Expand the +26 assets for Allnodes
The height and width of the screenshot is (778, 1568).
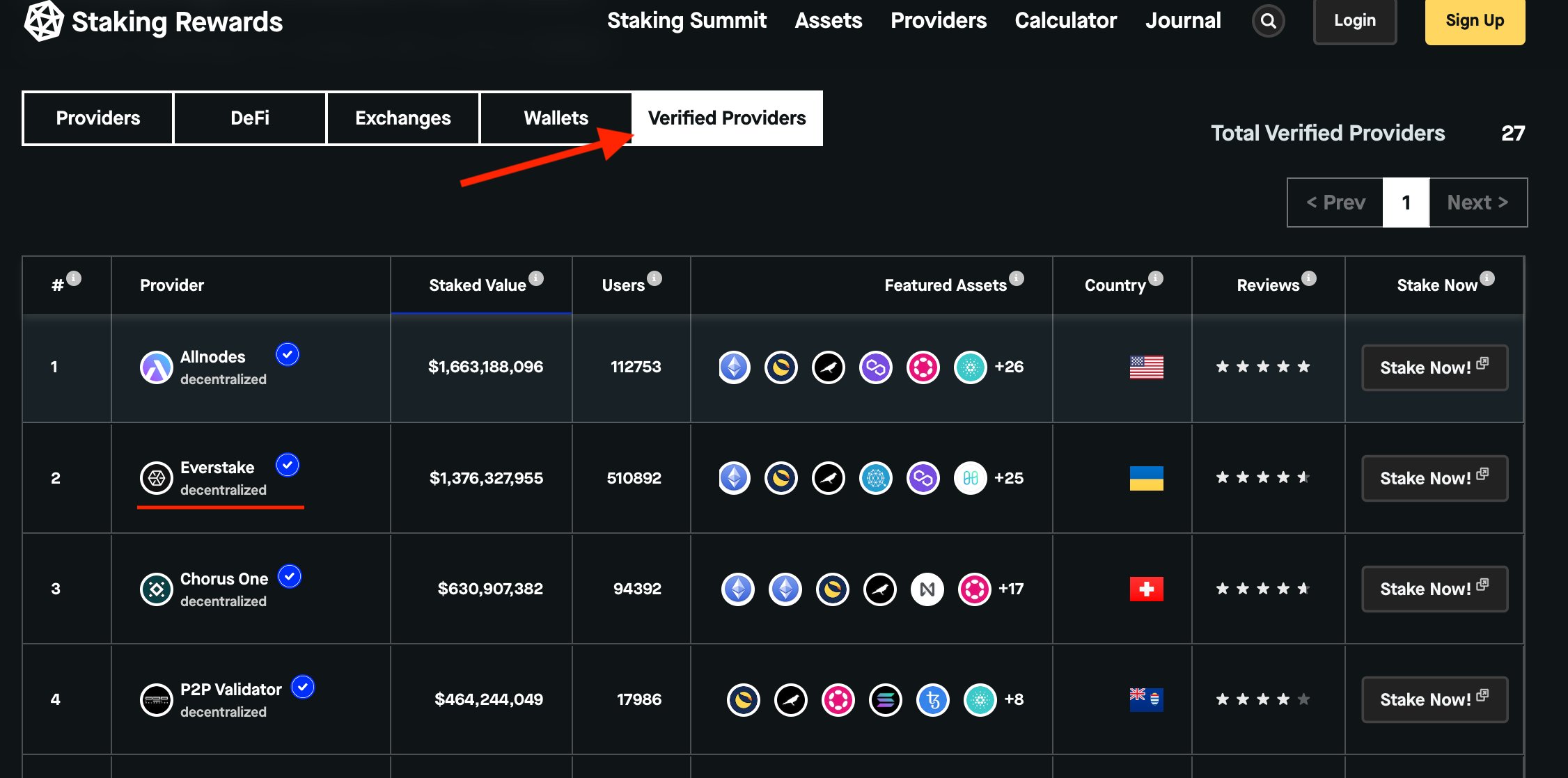tap(1009, 367)
